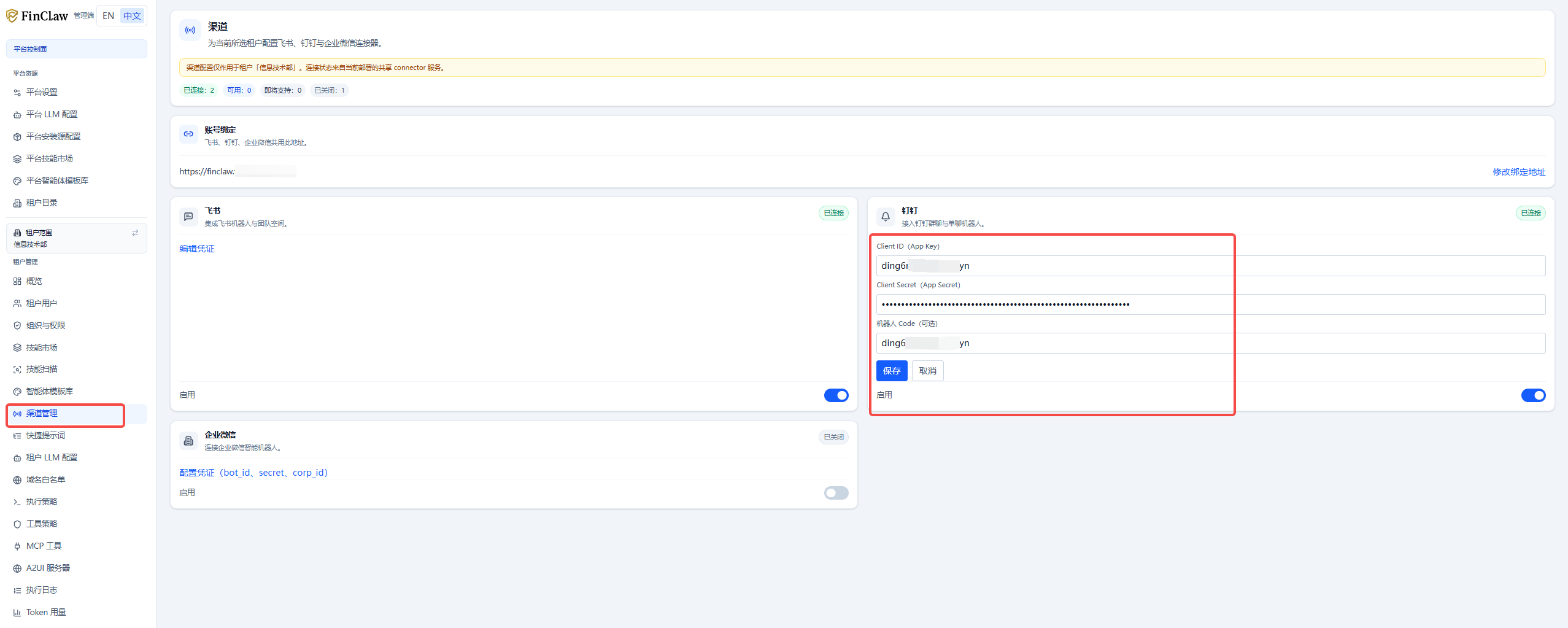
Task: Click the globe icon beside 域名白名单
Action: coord(17,480)
